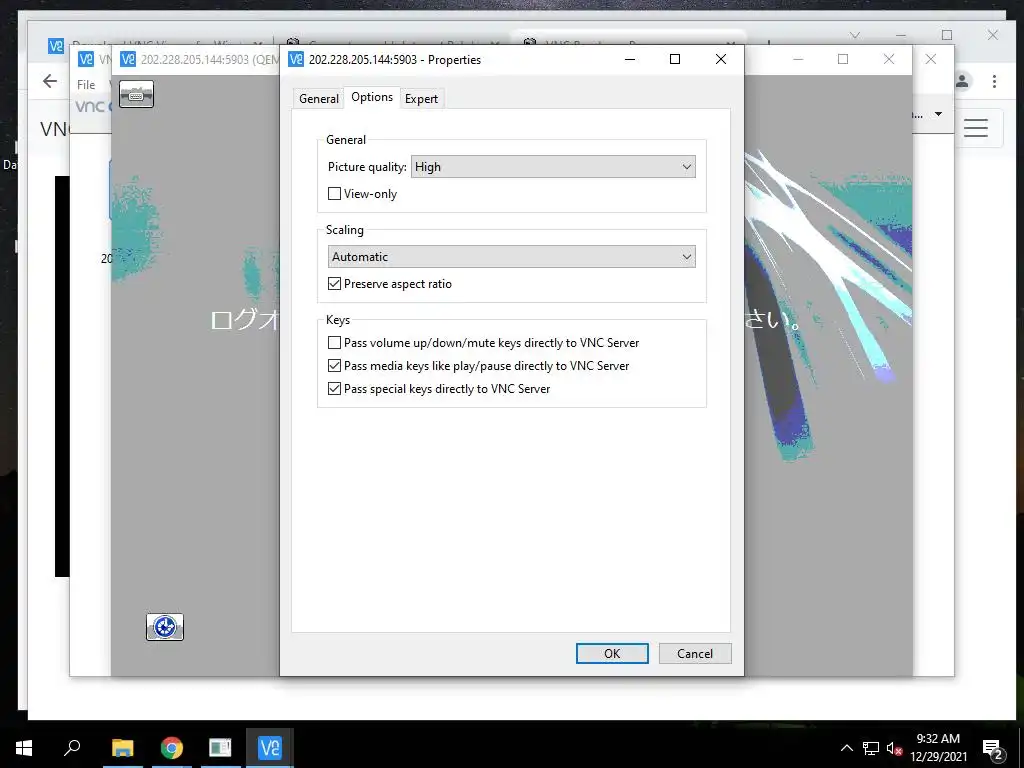Minimize the Properties dialog

[x=630, y=59]
